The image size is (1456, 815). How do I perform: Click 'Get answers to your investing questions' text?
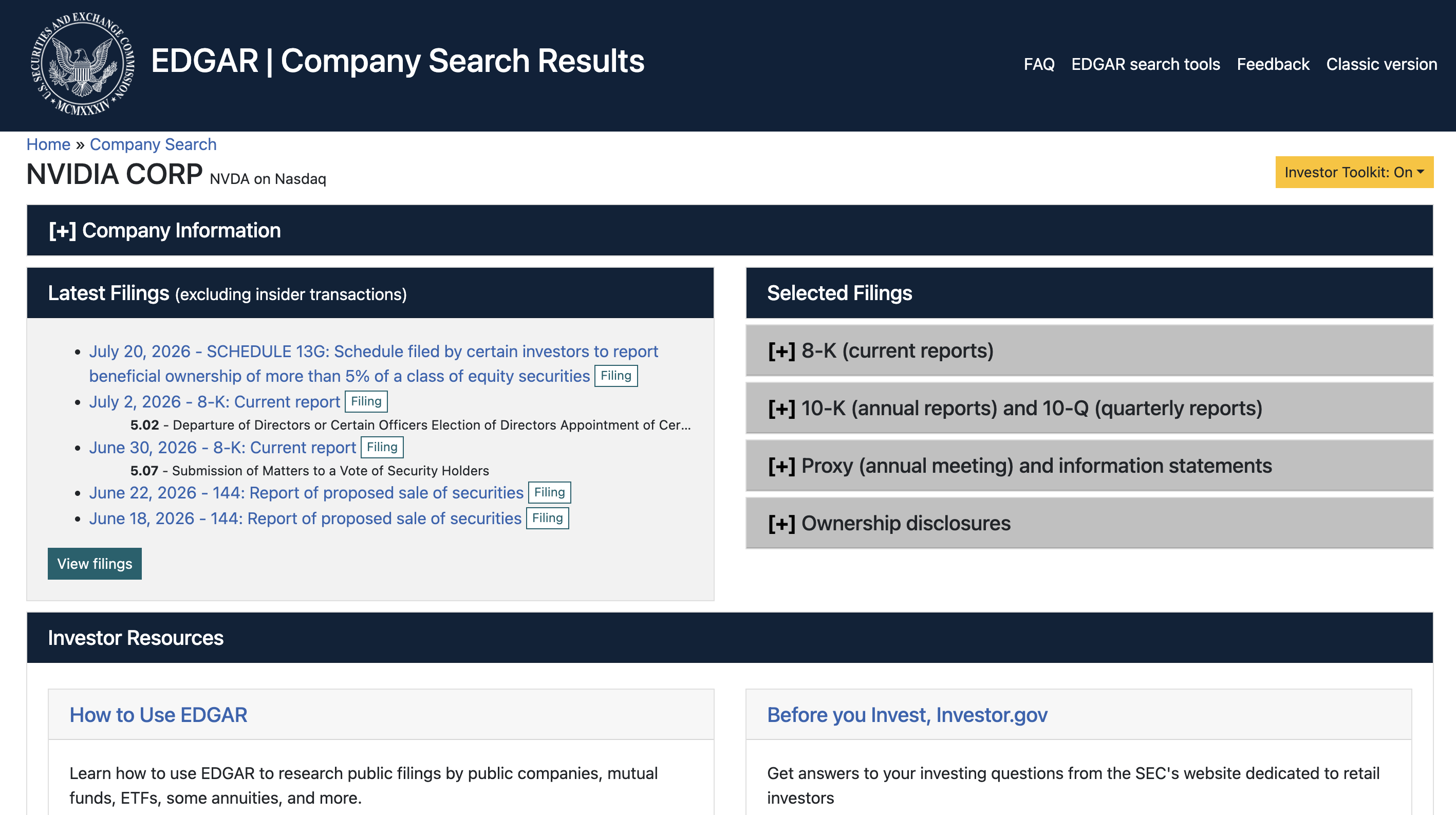[x=1073, y=786]
